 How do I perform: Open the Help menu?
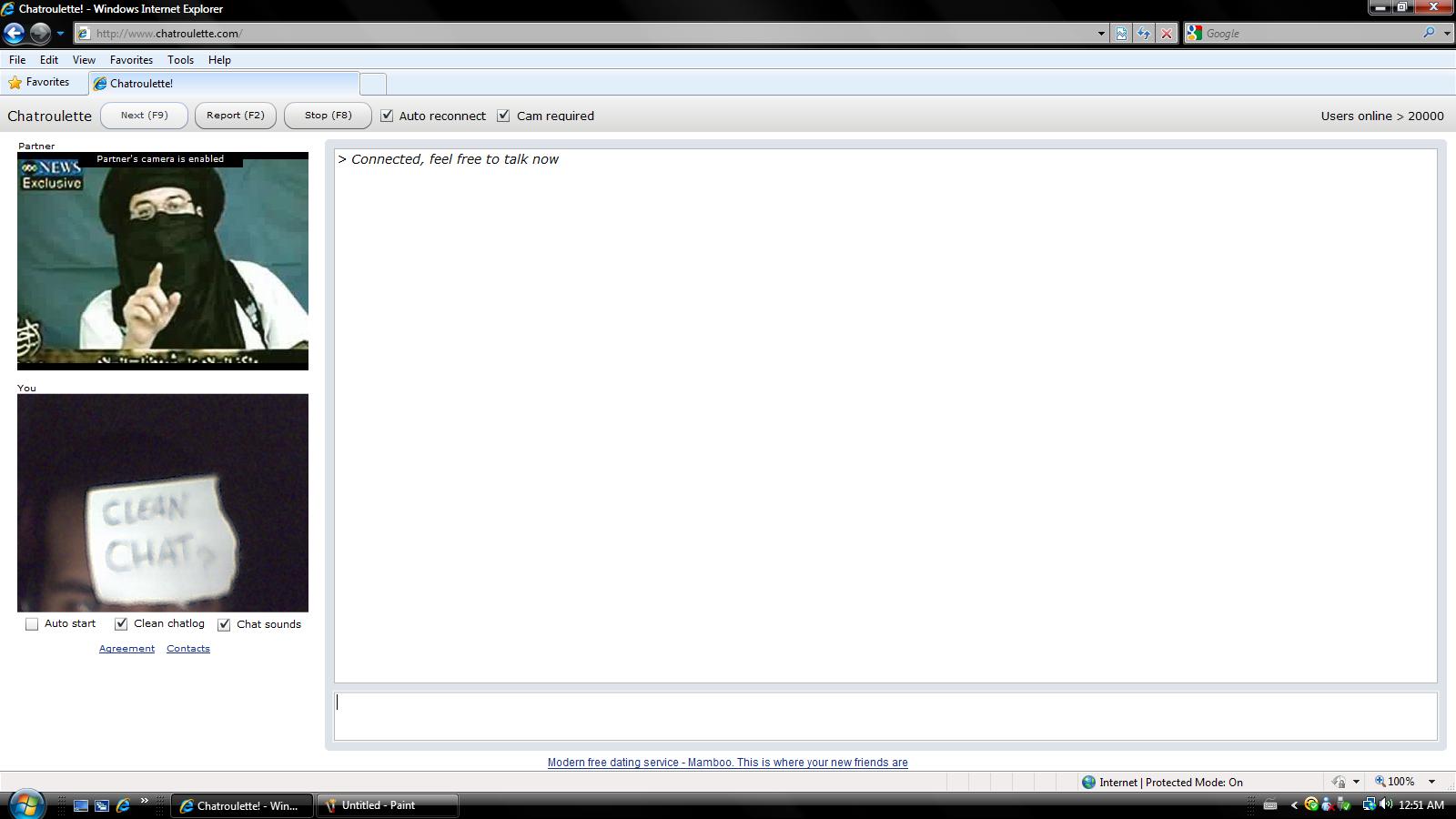219,60
